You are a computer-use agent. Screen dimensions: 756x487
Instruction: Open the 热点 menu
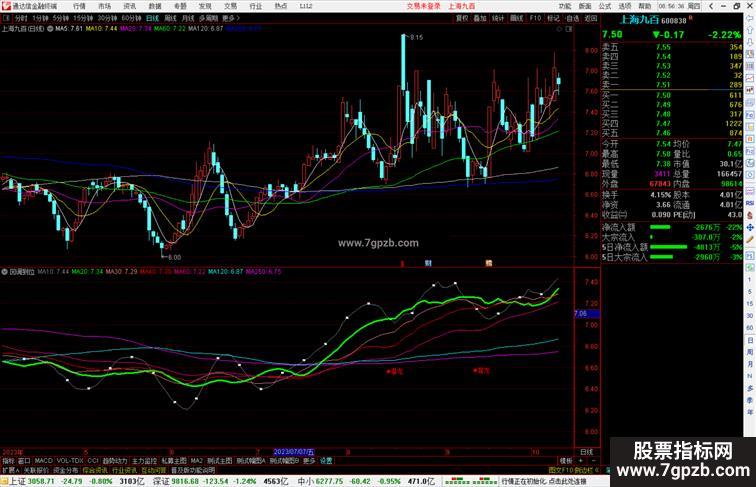click(x=281, y=6)
